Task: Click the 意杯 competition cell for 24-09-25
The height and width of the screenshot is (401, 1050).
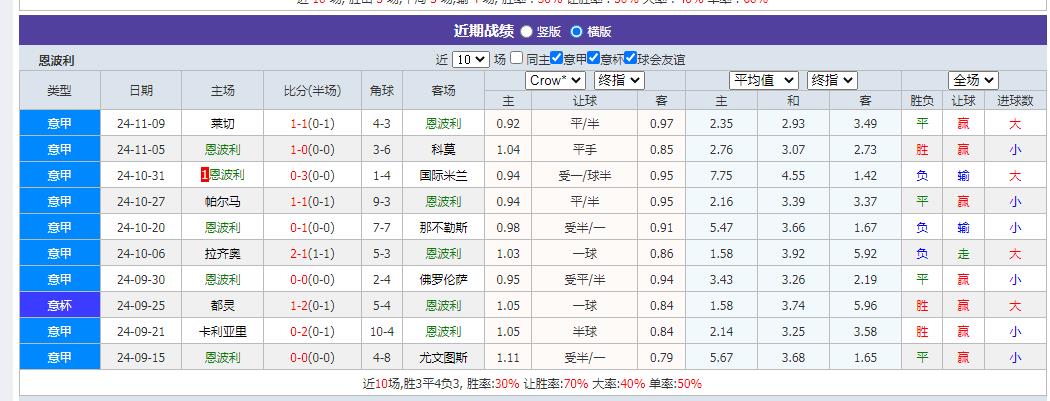Action: pos(60,305)
